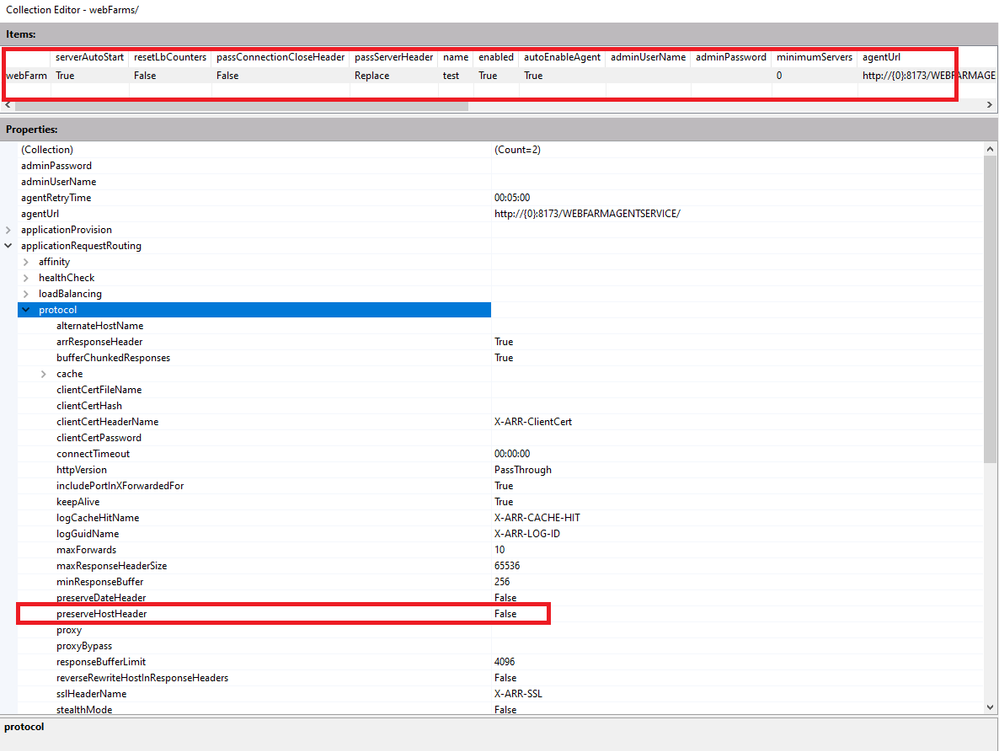Image resolution: width=999 pixels, height=751 pixels.
Task: Click the sslHeaderName X-ARR-SSL value
Action: point(518,693)
